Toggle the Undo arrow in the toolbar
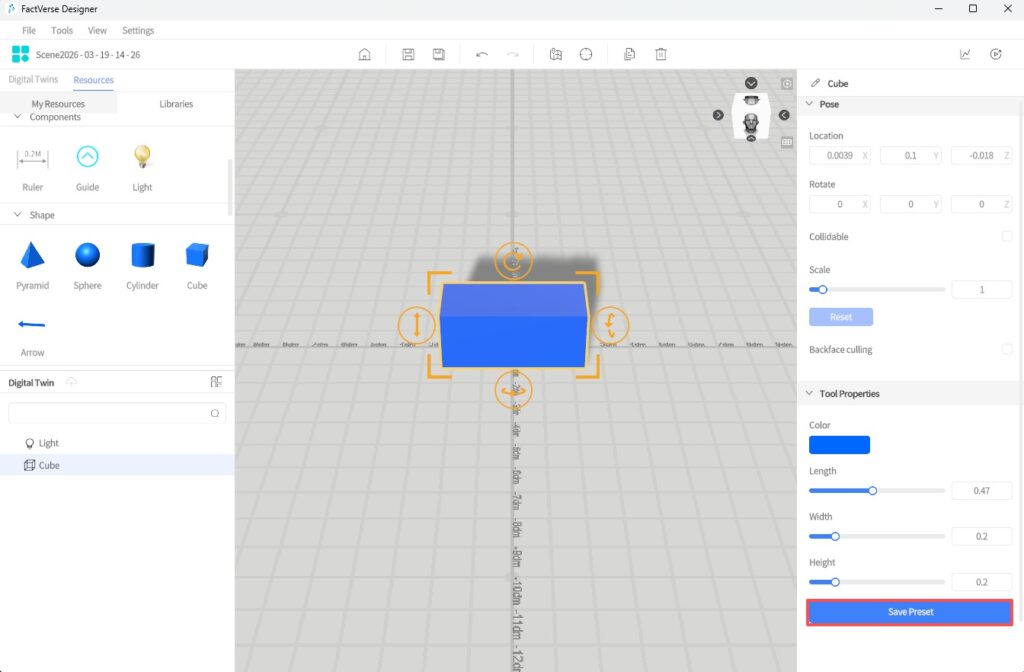Image resolution: width=1024 pixels, height=672 pixels. pyautogui.click(x=481, y=54)
